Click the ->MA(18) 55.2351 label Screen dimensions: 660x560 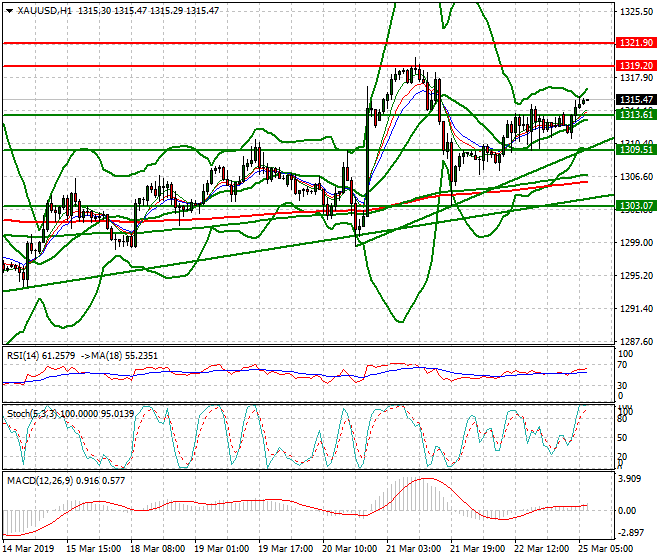(x=118, y=356)
